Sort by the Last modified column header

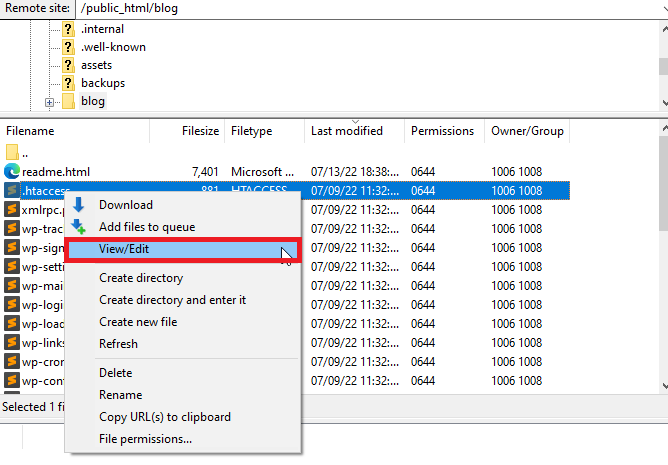coord(354,131)
